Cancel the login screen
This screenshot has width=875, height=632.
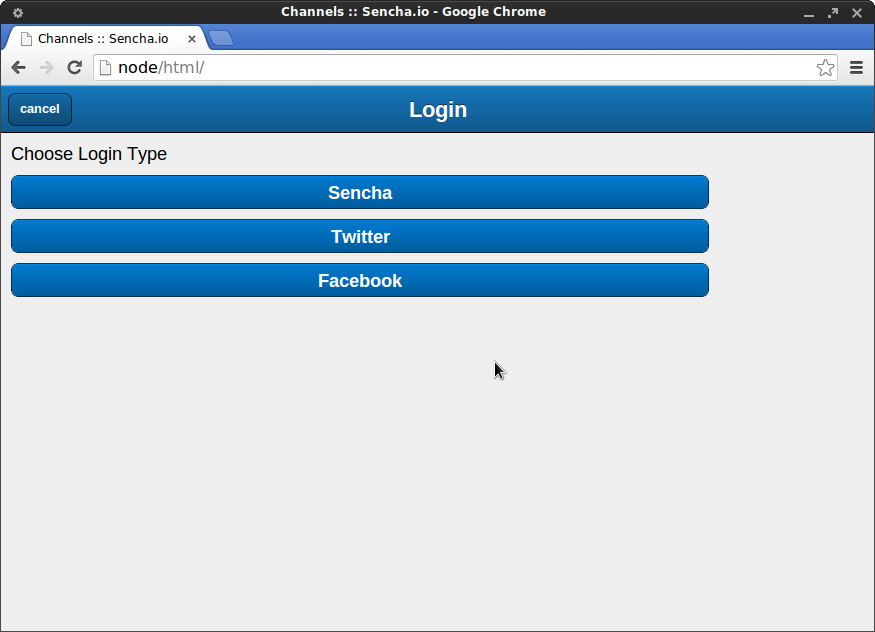click(x=40, y=109)
